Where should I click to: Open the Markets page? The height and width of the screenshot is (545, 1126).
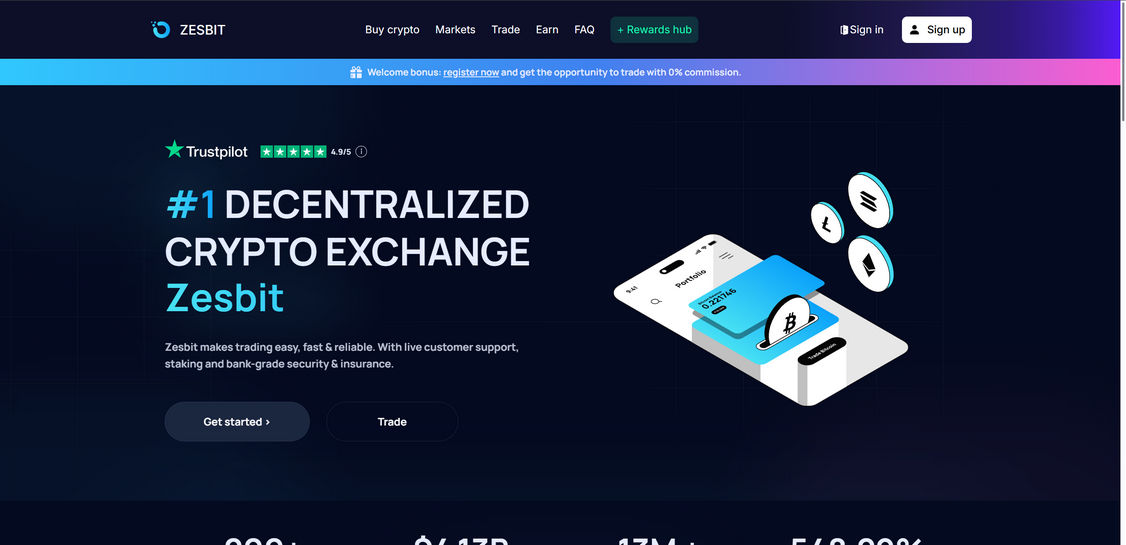coord(455,29)
